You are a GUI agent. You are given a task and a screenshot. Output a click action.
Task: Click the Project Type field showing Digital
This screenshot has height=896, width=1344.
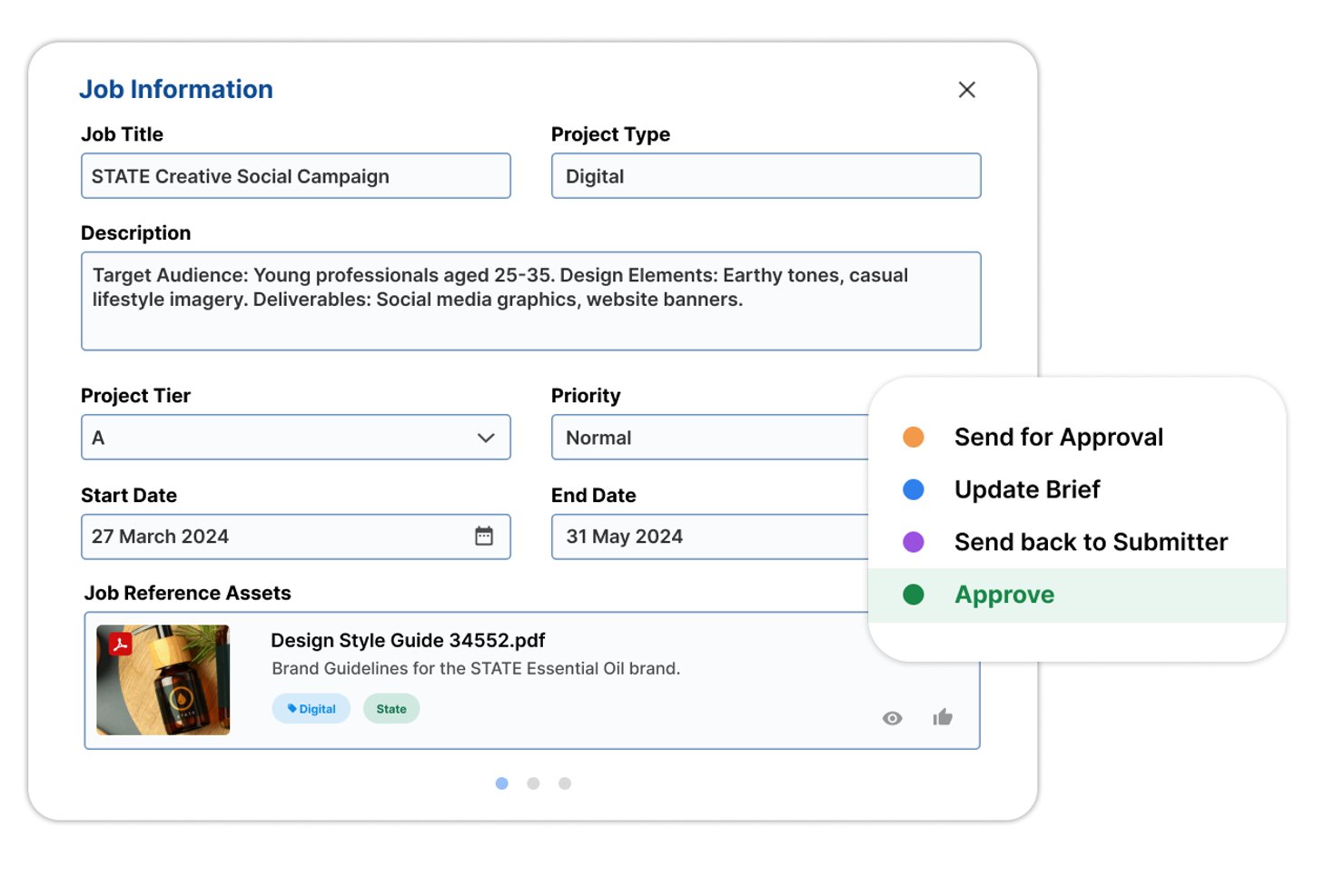tap(766, 175)
